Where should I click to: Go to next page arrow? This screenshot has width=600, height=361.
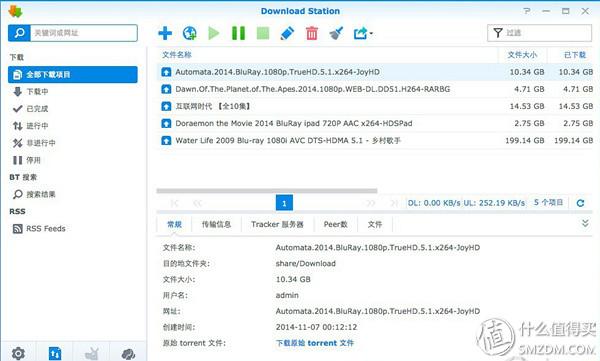click(371, 203)
